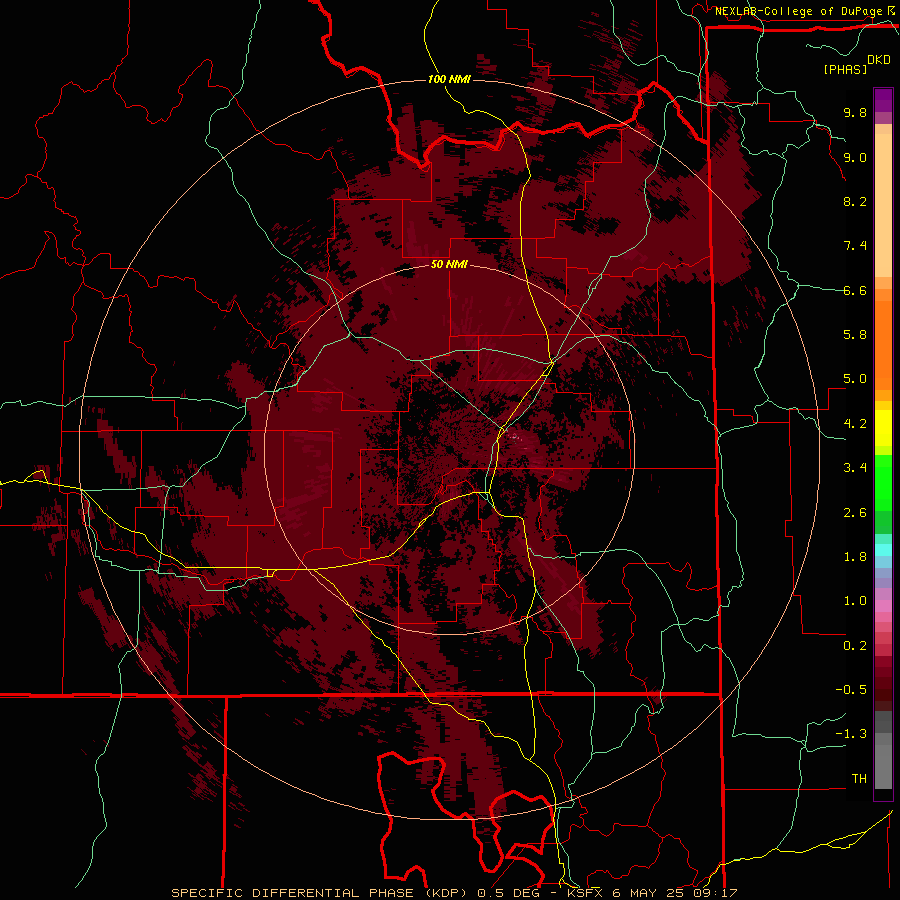Click the cyan band of the color scale
The image size is (900, 900).
(x=883, y=550)
